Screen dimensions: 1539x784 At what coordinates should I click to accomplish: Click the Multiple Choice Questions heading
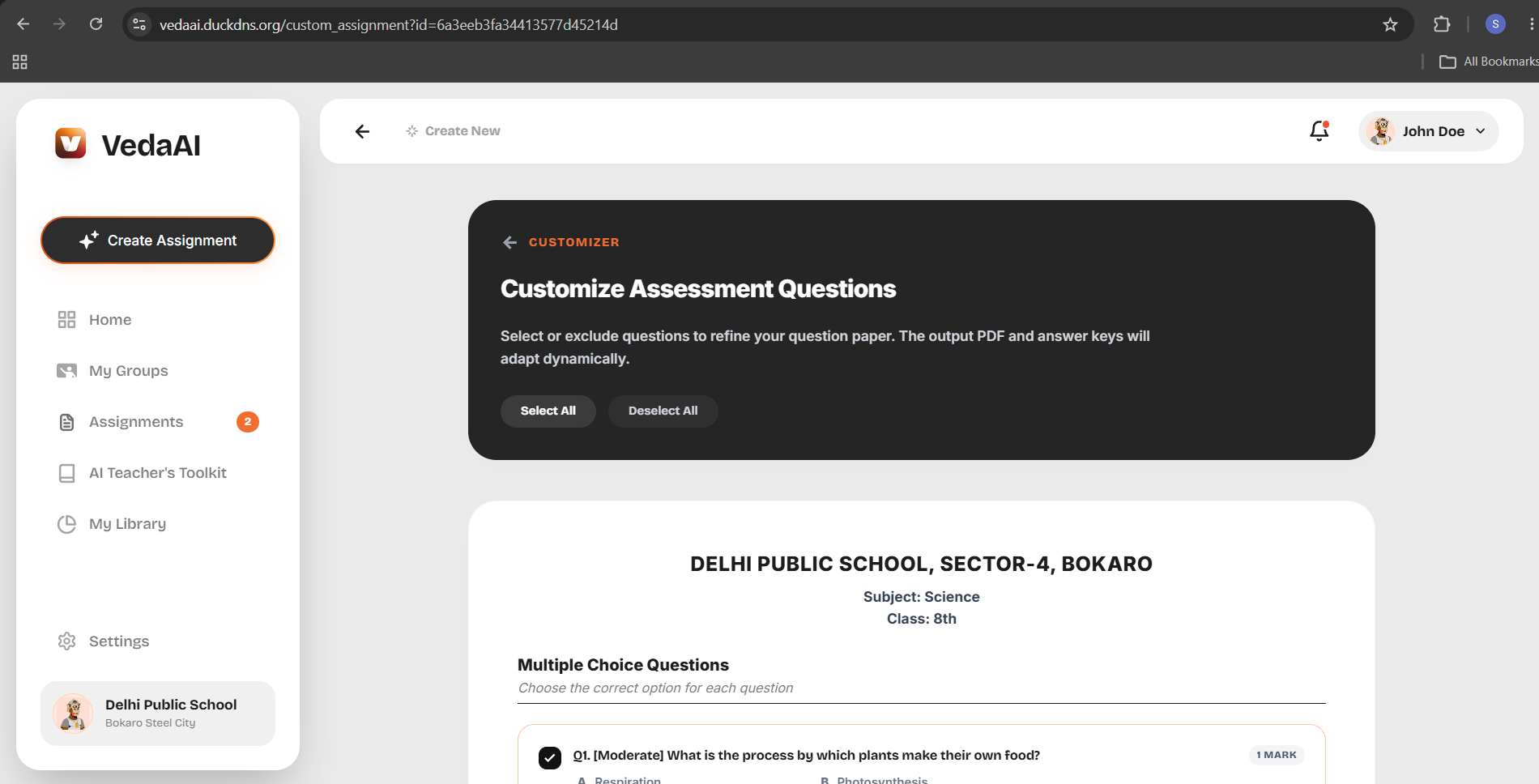pyautogui.click(x=624, y=665)
